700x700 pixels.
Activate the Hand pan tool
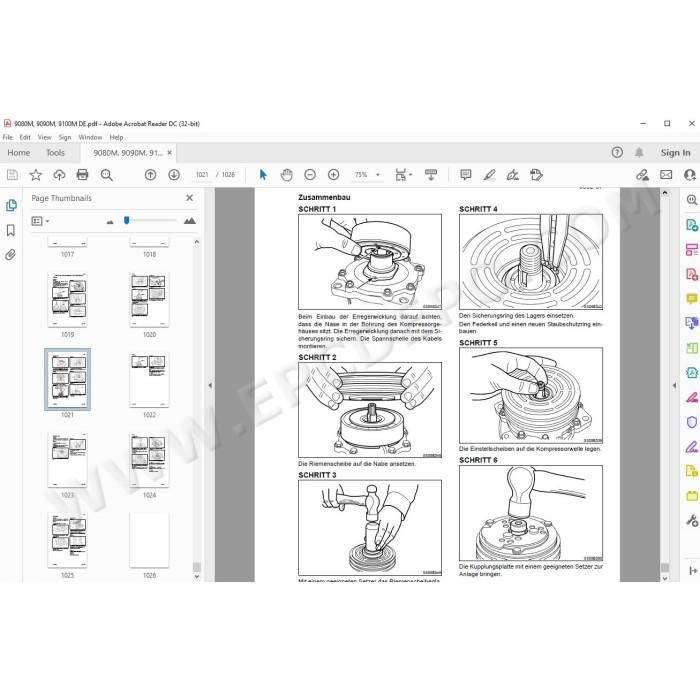[x=286, y=175]
